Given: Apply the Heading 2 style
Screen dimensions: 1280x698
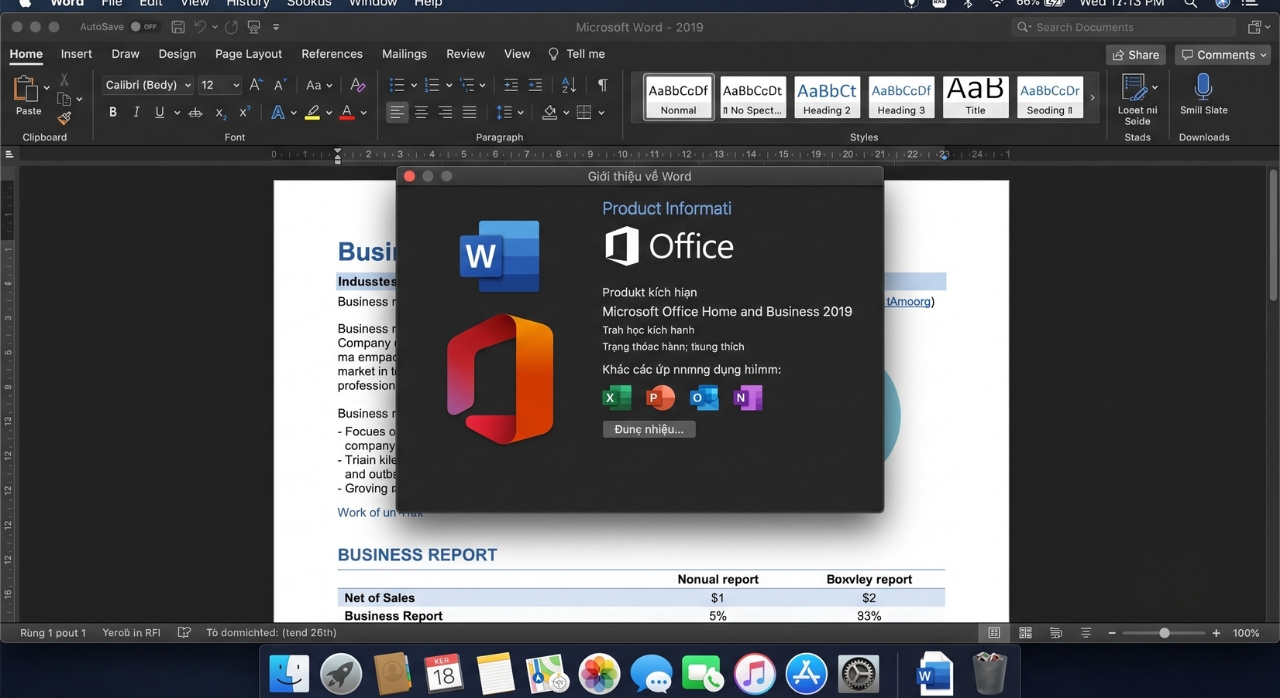Looking at the screenshot, I should (x=826, y=97).
